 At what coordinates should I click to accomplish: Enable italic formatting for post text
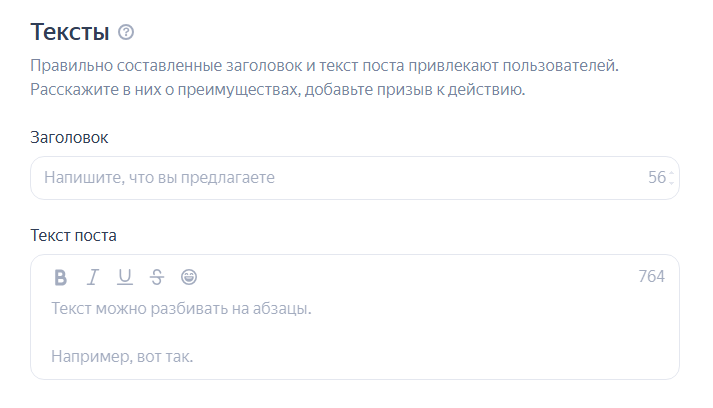coord(93,277)
